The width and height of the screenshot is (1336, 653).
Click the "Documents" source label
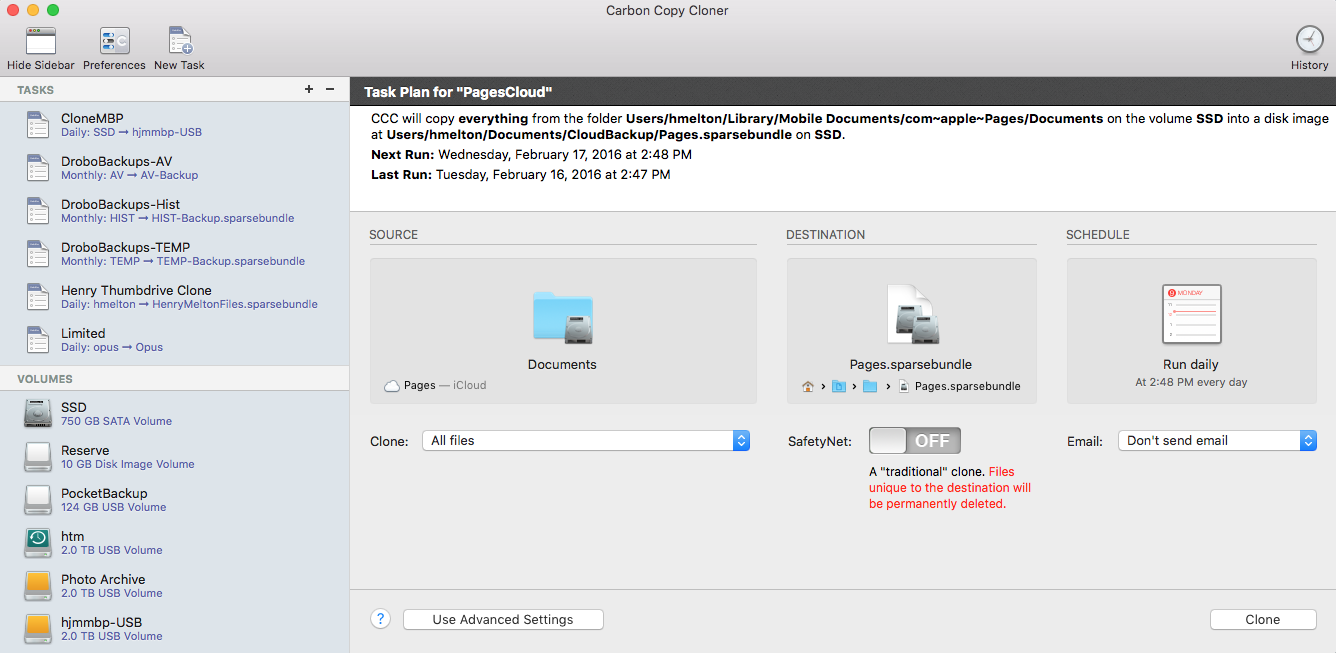click(562, 364)
